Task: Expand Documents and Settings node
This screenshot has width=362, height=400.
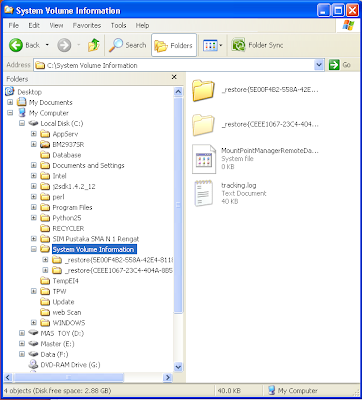Action: tap(34, 165)
